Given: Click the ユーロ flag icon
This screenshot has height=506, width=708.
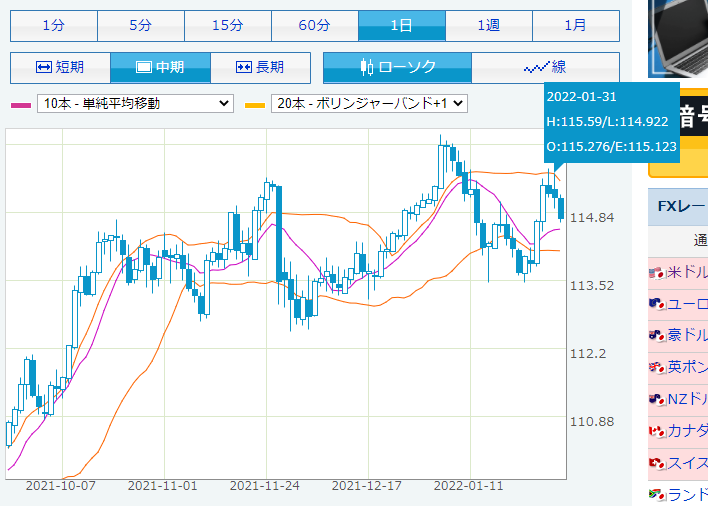Looking at the screenshot, I should click(x=657, y=304).
